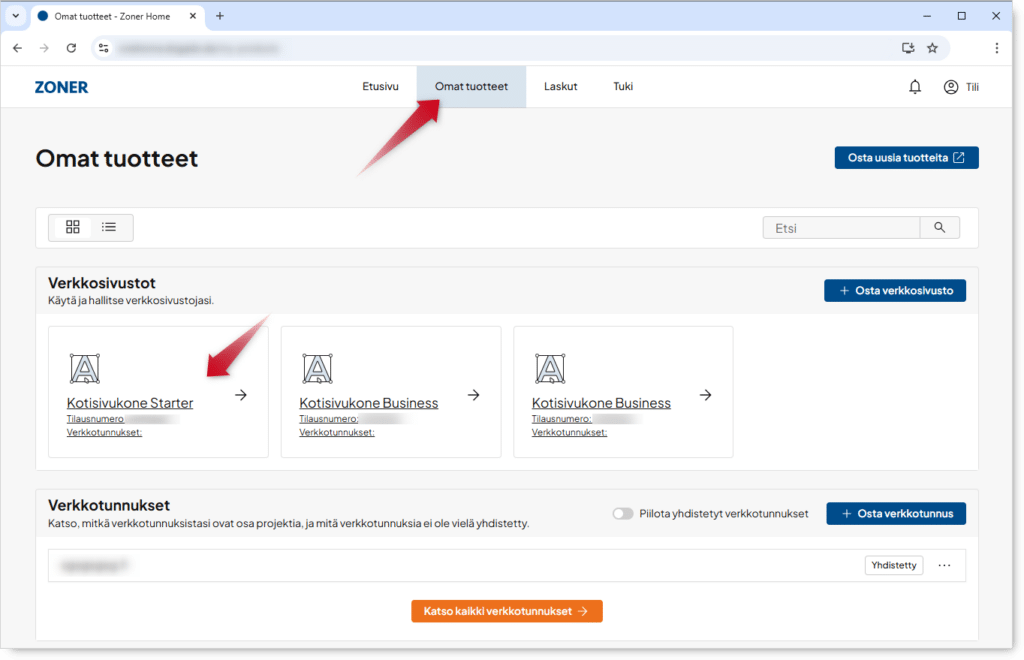1024x660 pixels.
Task: Reload the page in browser
Action: (71, 47)
